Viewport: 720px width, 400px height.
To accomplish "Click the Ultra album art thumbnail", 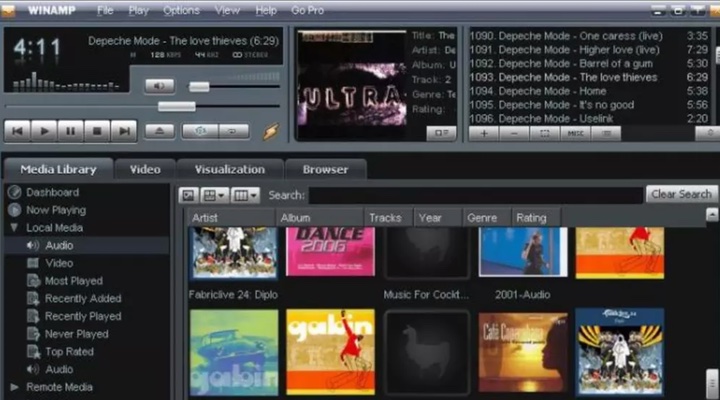I will tap(351, 78).
